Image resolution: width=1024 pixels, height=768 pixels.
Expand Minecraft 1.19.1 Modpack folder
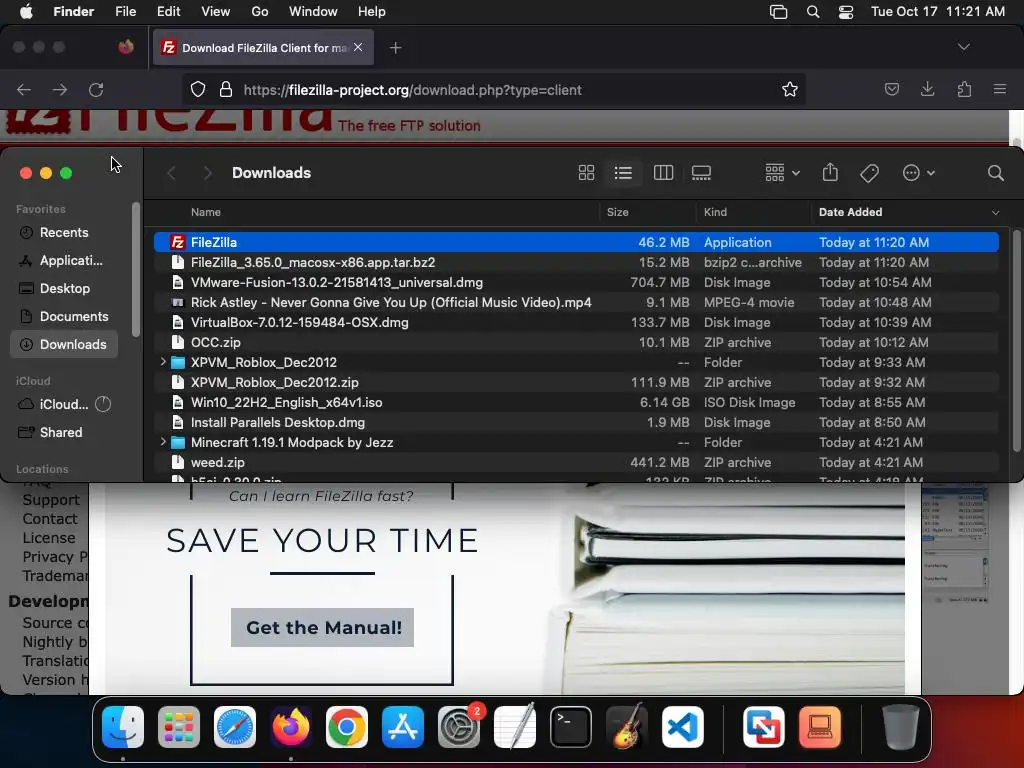point(163,442)
